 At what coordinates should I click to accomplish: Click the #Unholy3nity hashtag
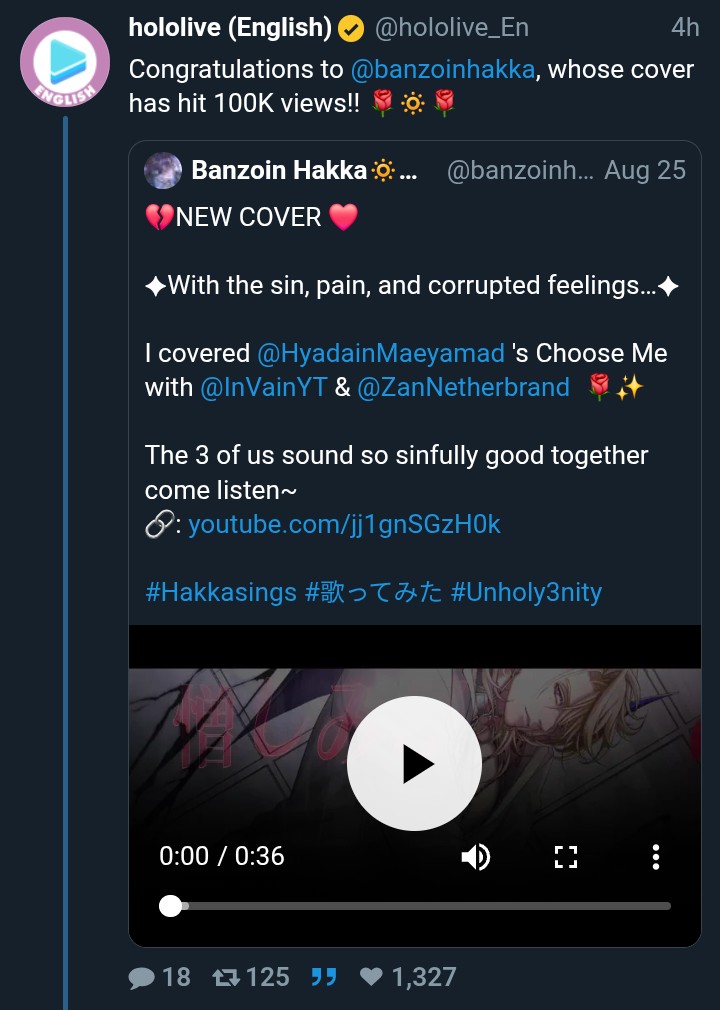pos(526,591)
